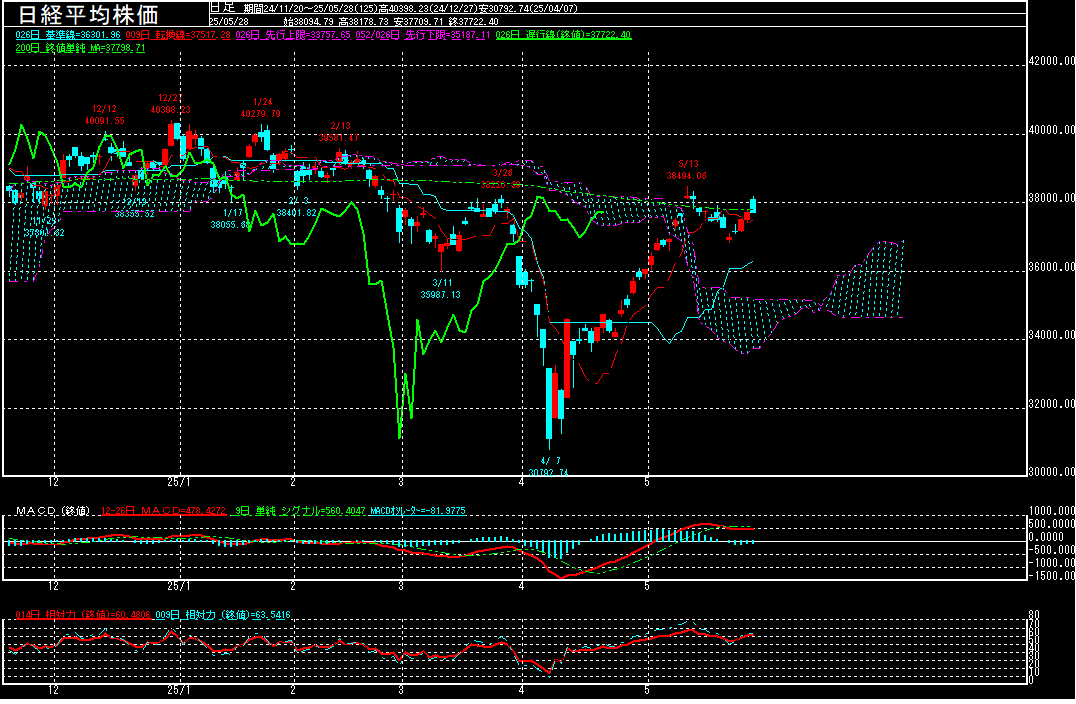Click the 42000.00 price axis label

click(1052, 61)
